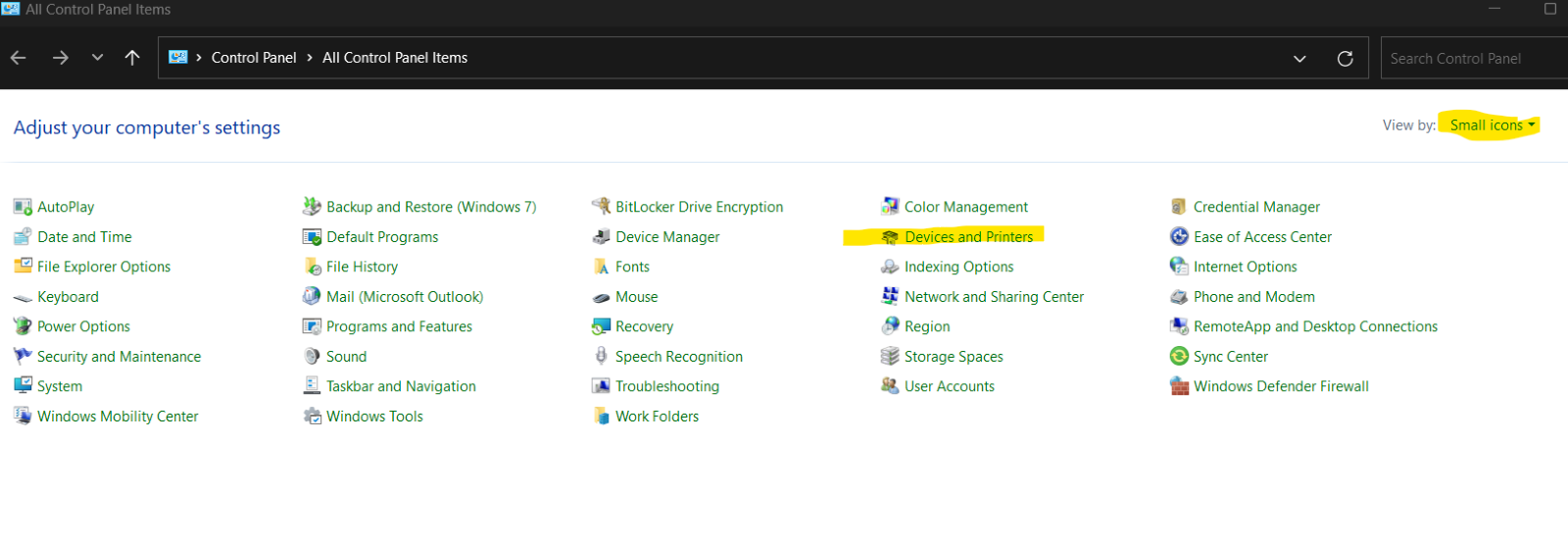Click the Internet Options globe icon
This screenshot has width=1568, height=542.
point(1179,267)
